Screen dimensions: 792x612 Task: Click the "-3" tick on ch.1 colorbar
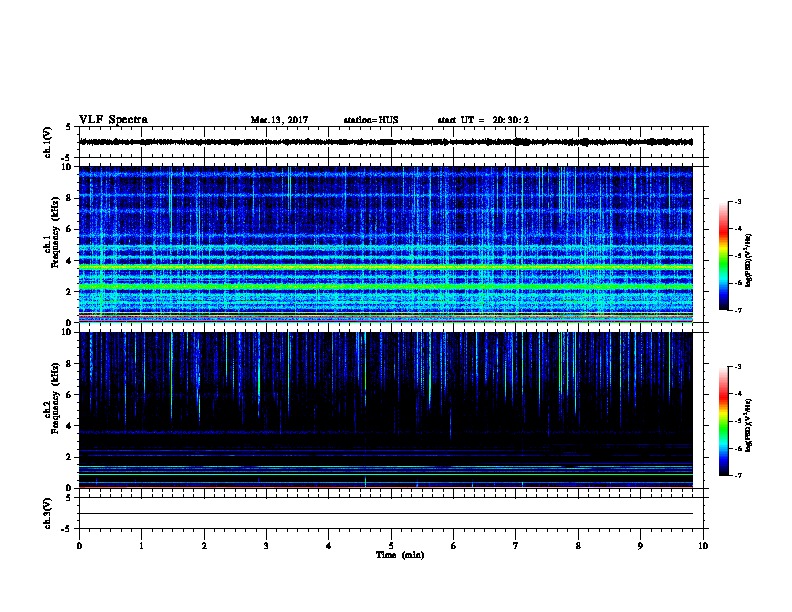click(738, 202)
